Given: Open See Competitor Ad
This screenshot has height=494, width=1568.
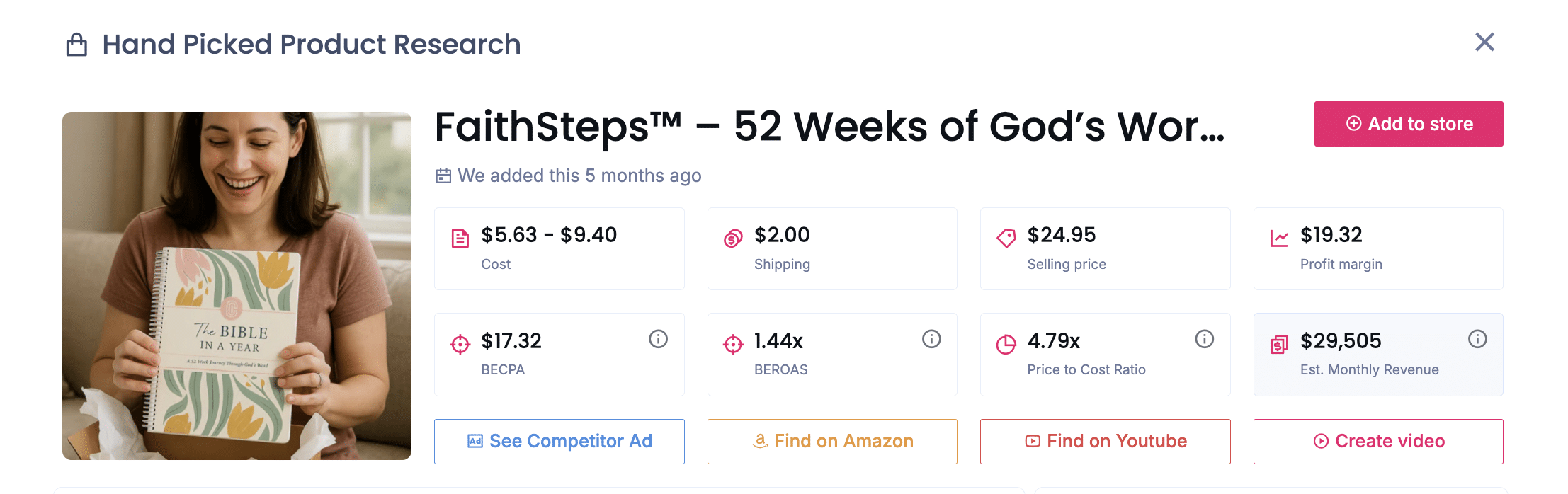Looking at the screenshot, I should click(559, 442).
